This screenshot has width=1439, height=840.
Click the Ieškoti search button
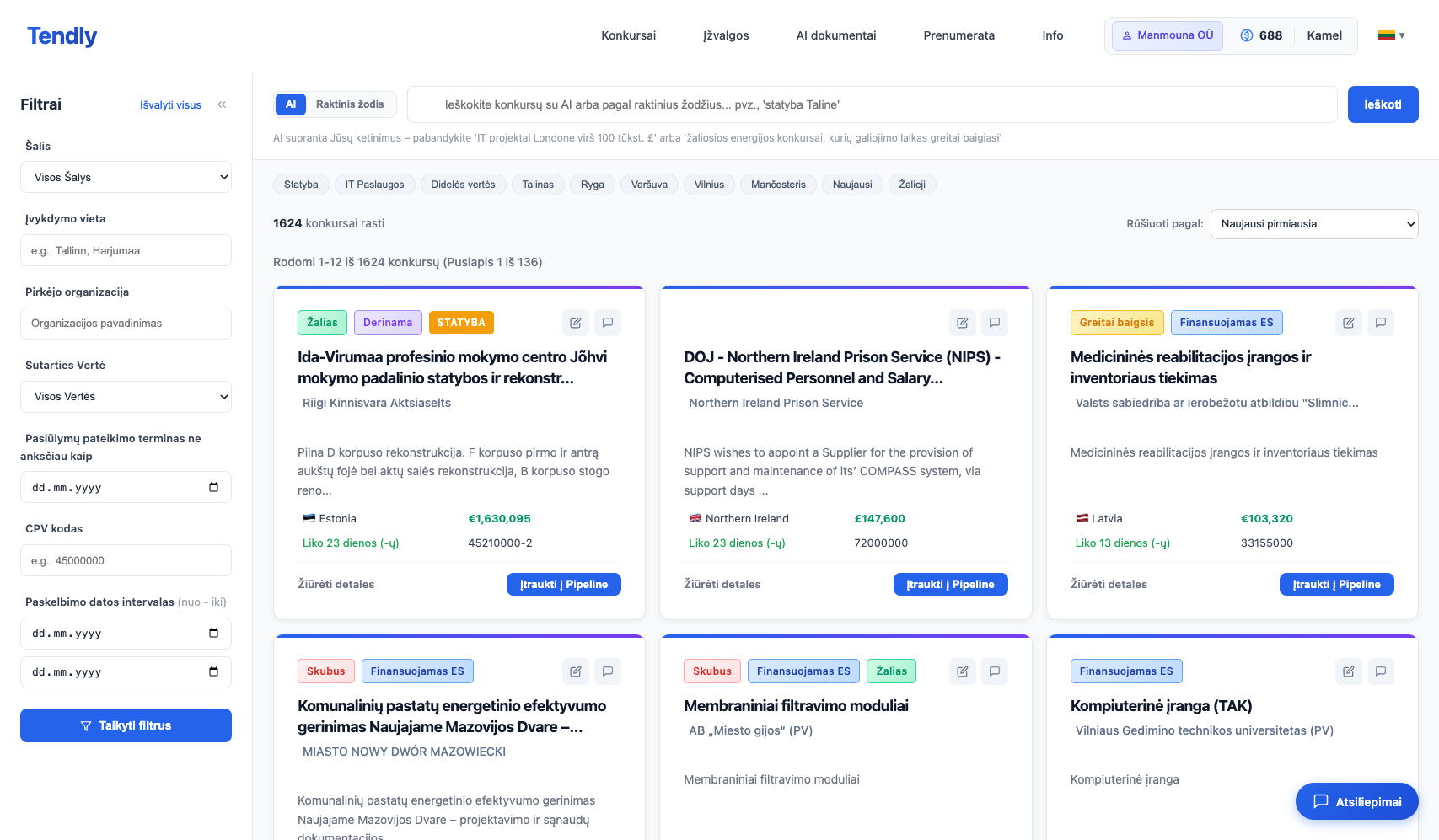[1382, 104]
